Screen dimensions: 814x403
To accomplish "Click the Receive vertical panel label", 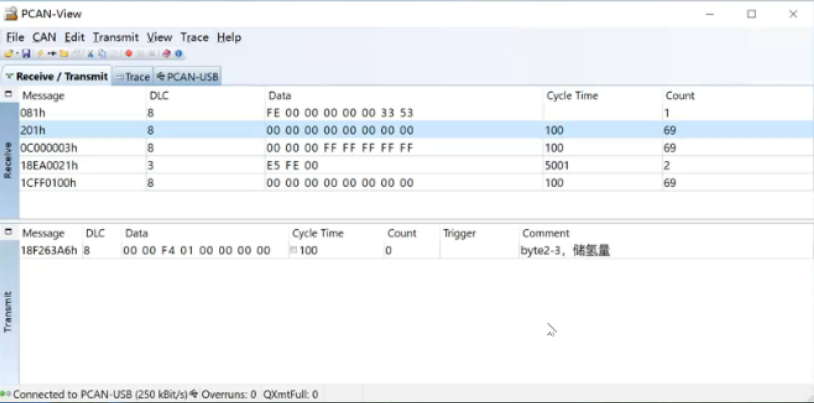I will [8, 160].
